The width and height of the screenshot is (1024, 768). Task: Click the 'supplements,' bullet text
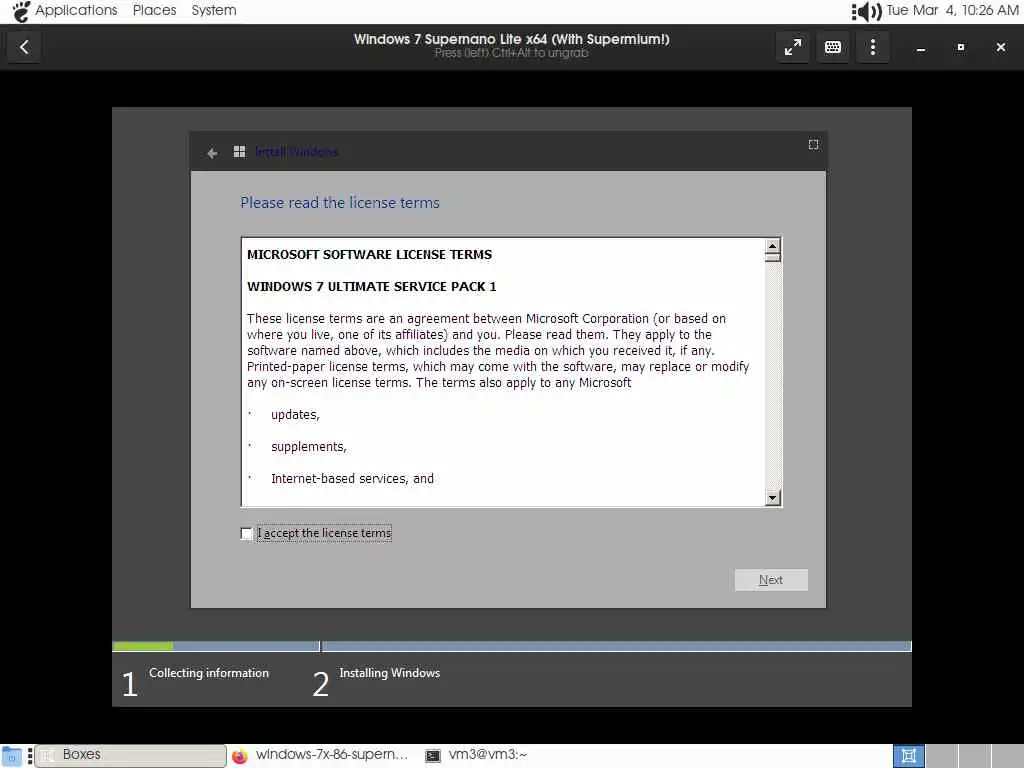pos(309,447)
